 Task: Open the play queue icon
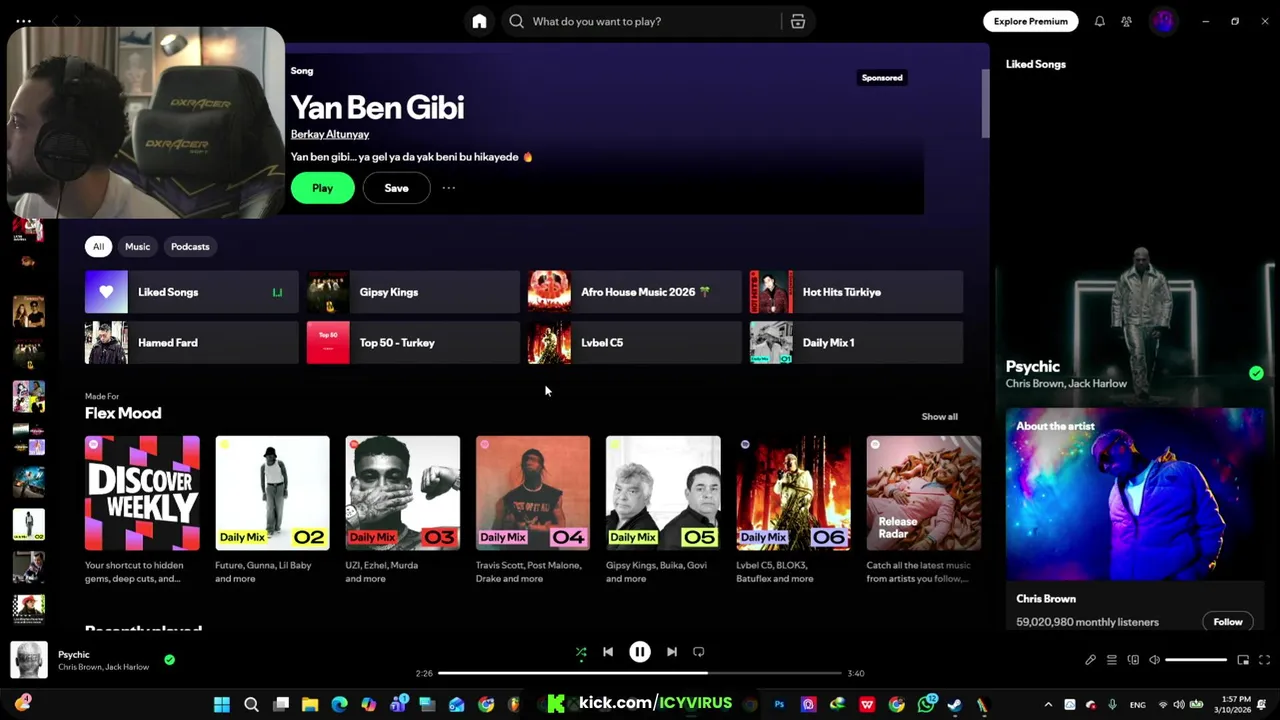click(1112, 660)
